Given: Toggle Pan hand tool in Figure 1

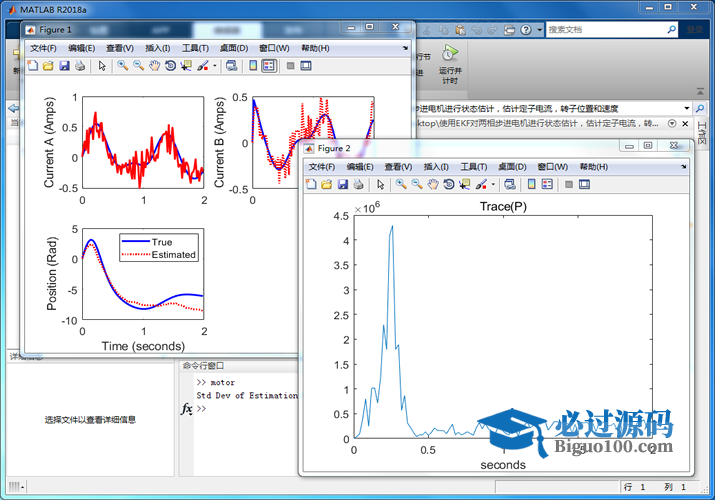Looking at the screenshot, I should pos(155,66).
